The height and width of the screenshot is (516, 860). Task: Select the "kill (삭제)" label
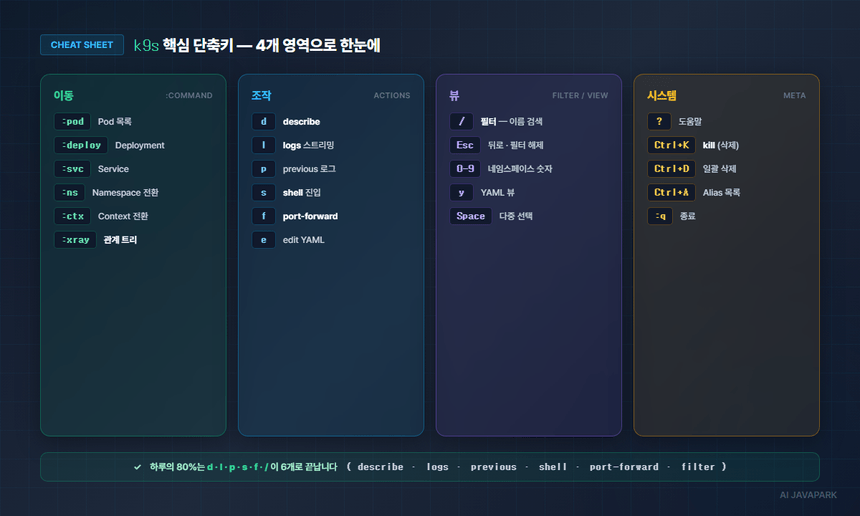(x=721, y=145)
